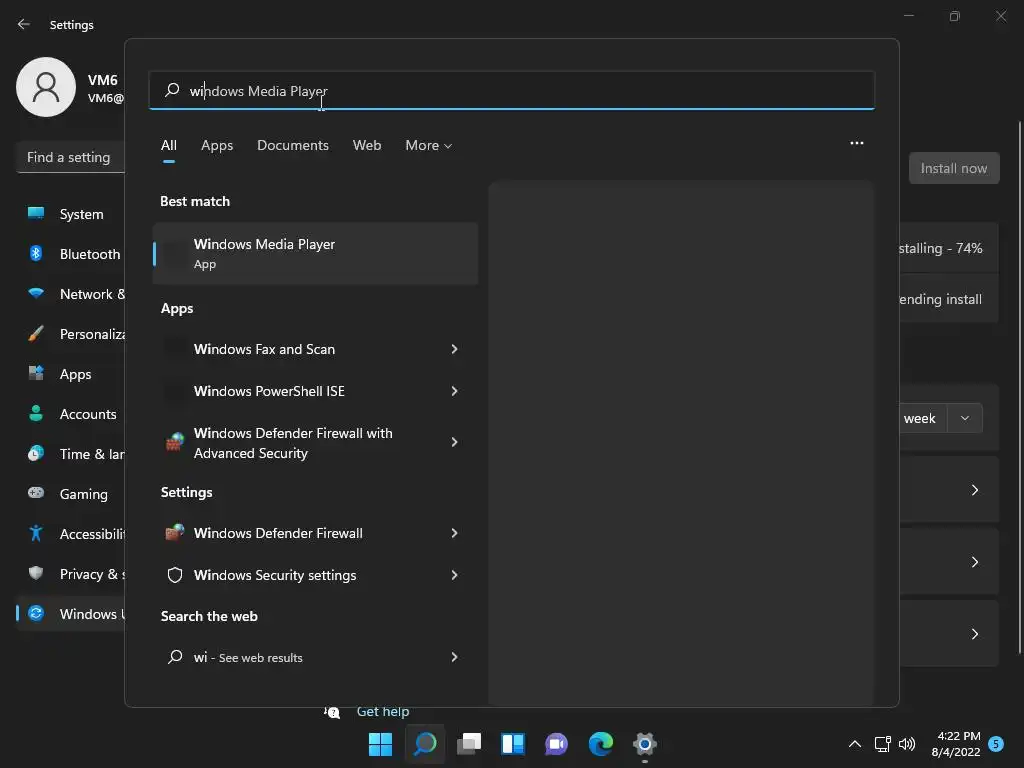The width and height of the screenshot is (1024, 768).
Task: Click Install now button in Settings
Action: (x=953, y=168)
